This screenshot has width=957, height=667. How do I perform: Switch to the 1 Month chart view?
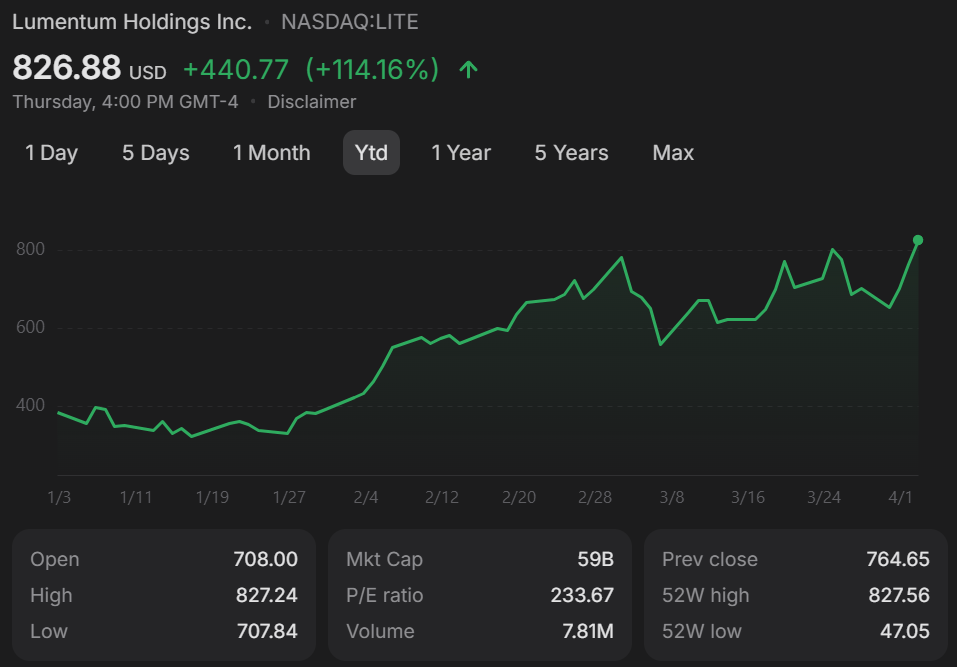[x=271, y=152]
